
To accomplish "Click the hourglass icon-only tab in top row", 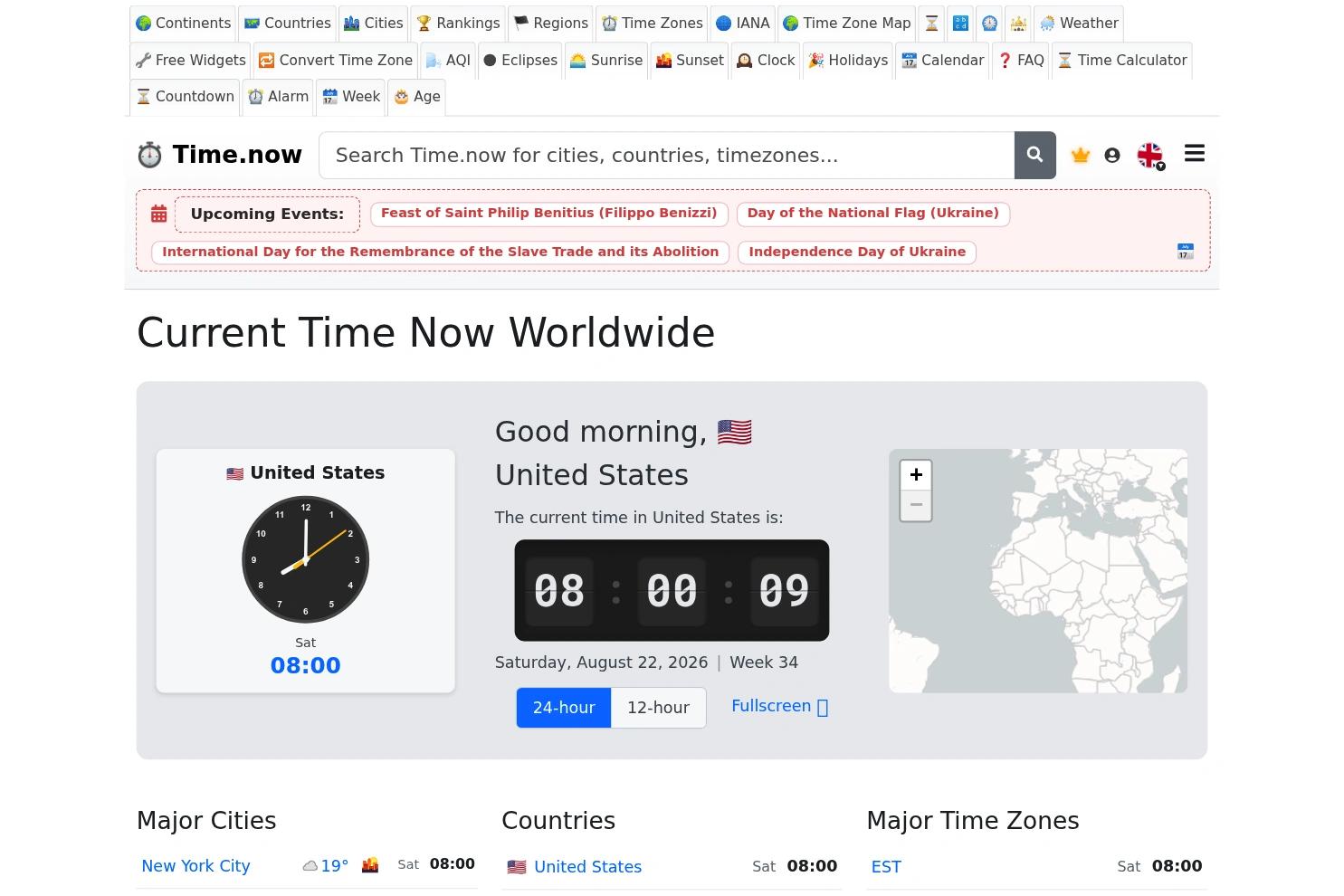I will click(x=931, y=24).
